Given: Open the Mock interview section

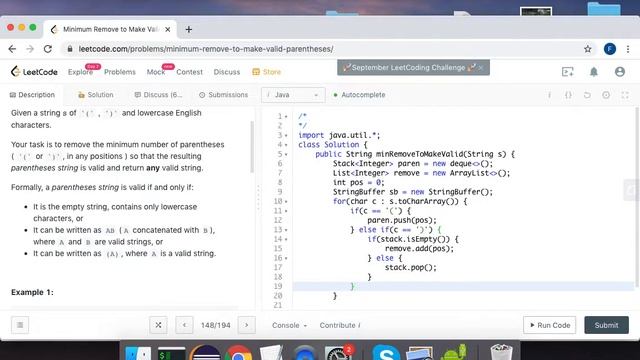Looking at the screenshot, I should (156, 72).
